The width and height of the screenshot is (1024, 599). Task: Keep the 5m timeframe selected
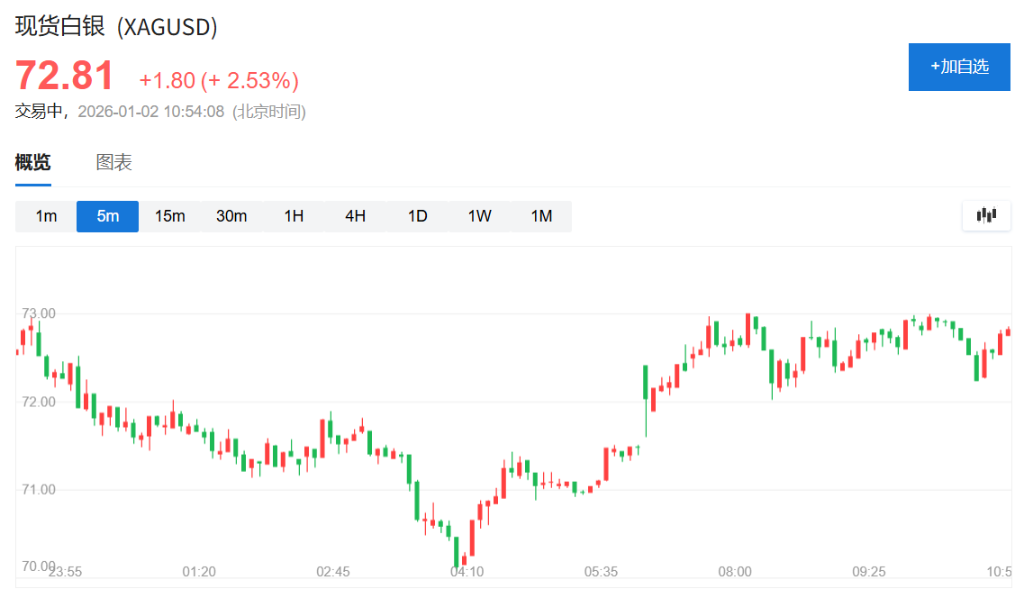pyautogui.click(x=107, y=215)
